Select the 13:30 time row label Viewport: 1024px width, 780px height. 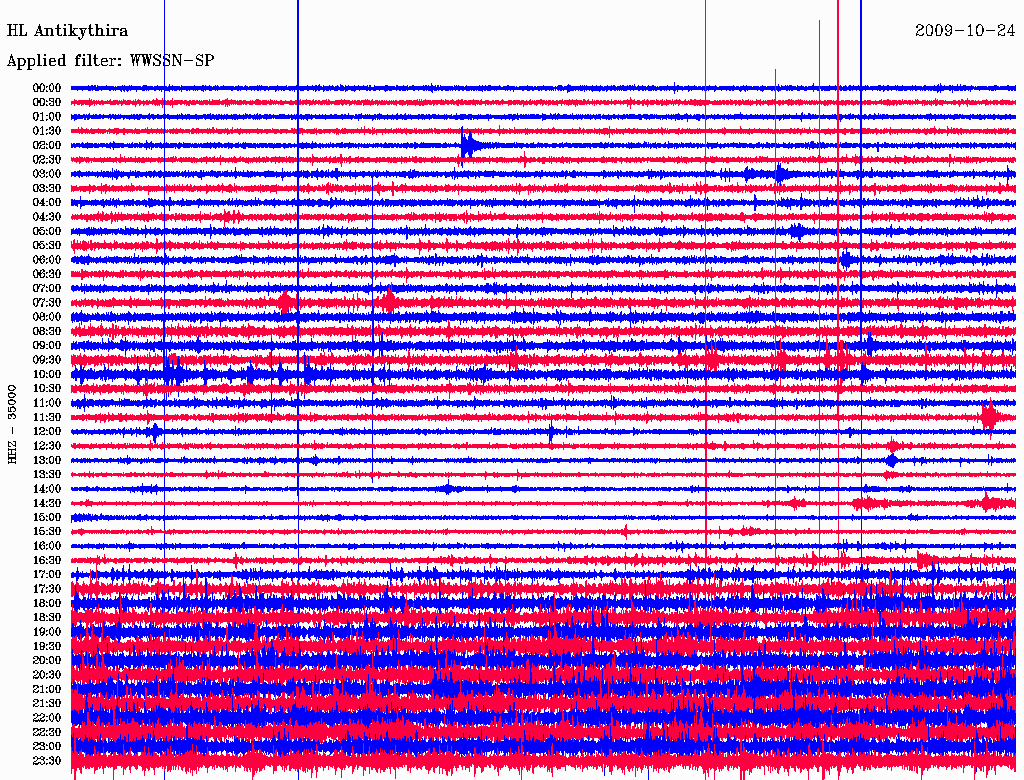click(47, 474)
